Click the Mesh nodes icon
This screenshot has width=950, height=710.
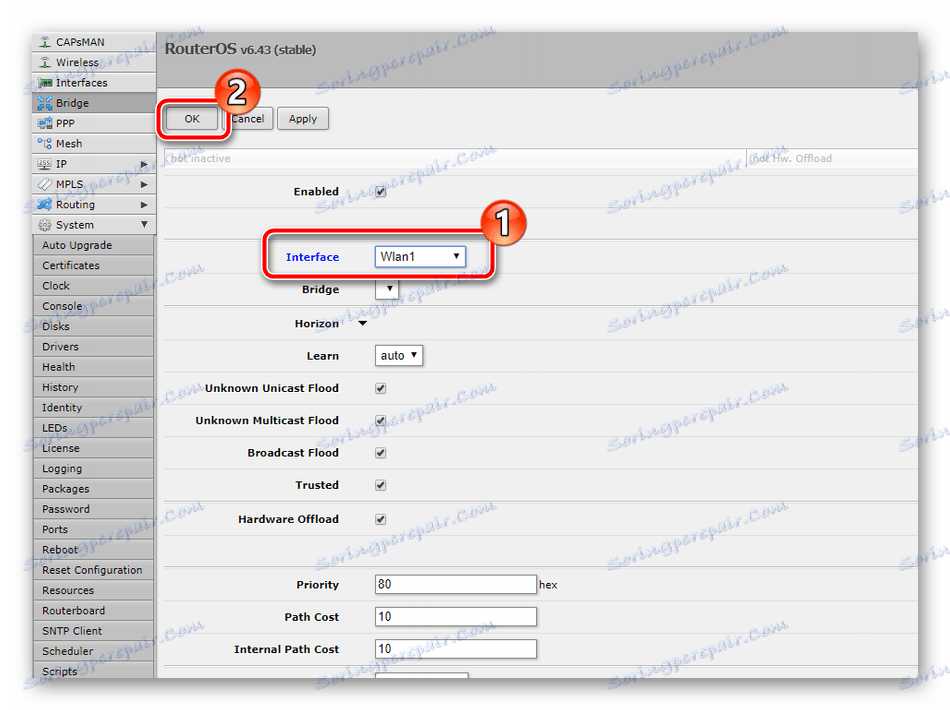tap(45, 144)
